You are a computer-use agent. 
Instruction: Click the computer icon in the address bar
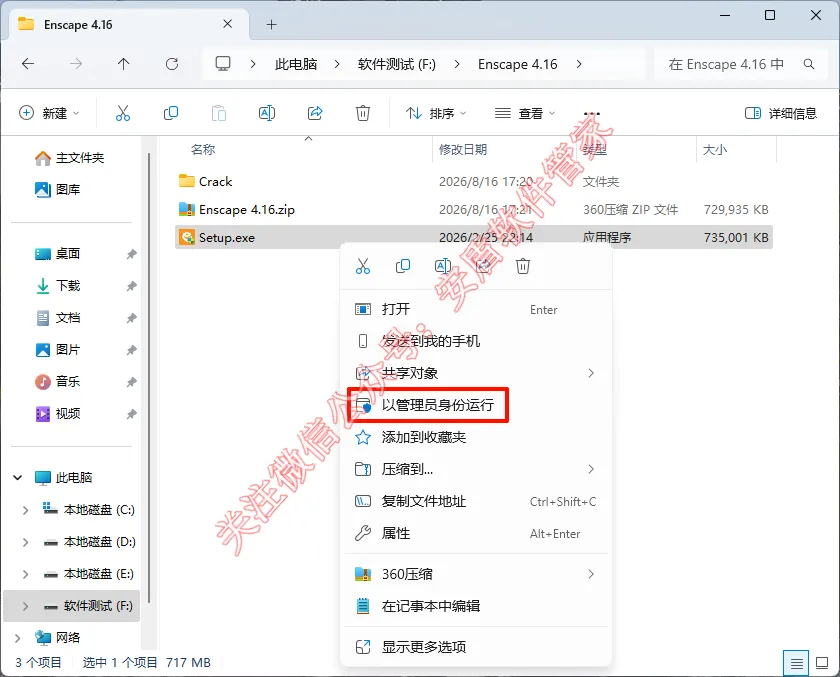click(223, 64)
